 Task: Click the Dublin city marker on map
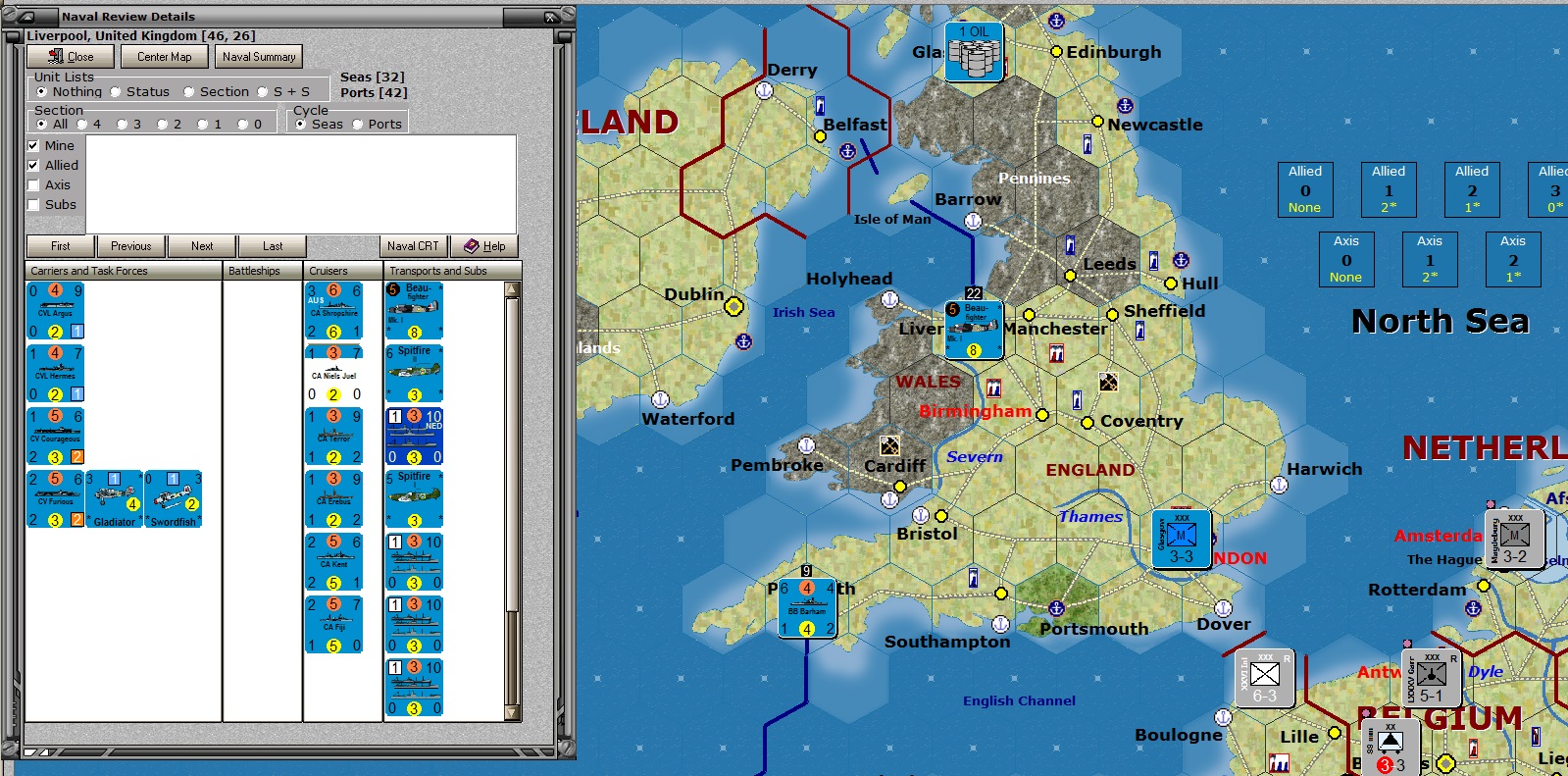click(x=733, y=307)
